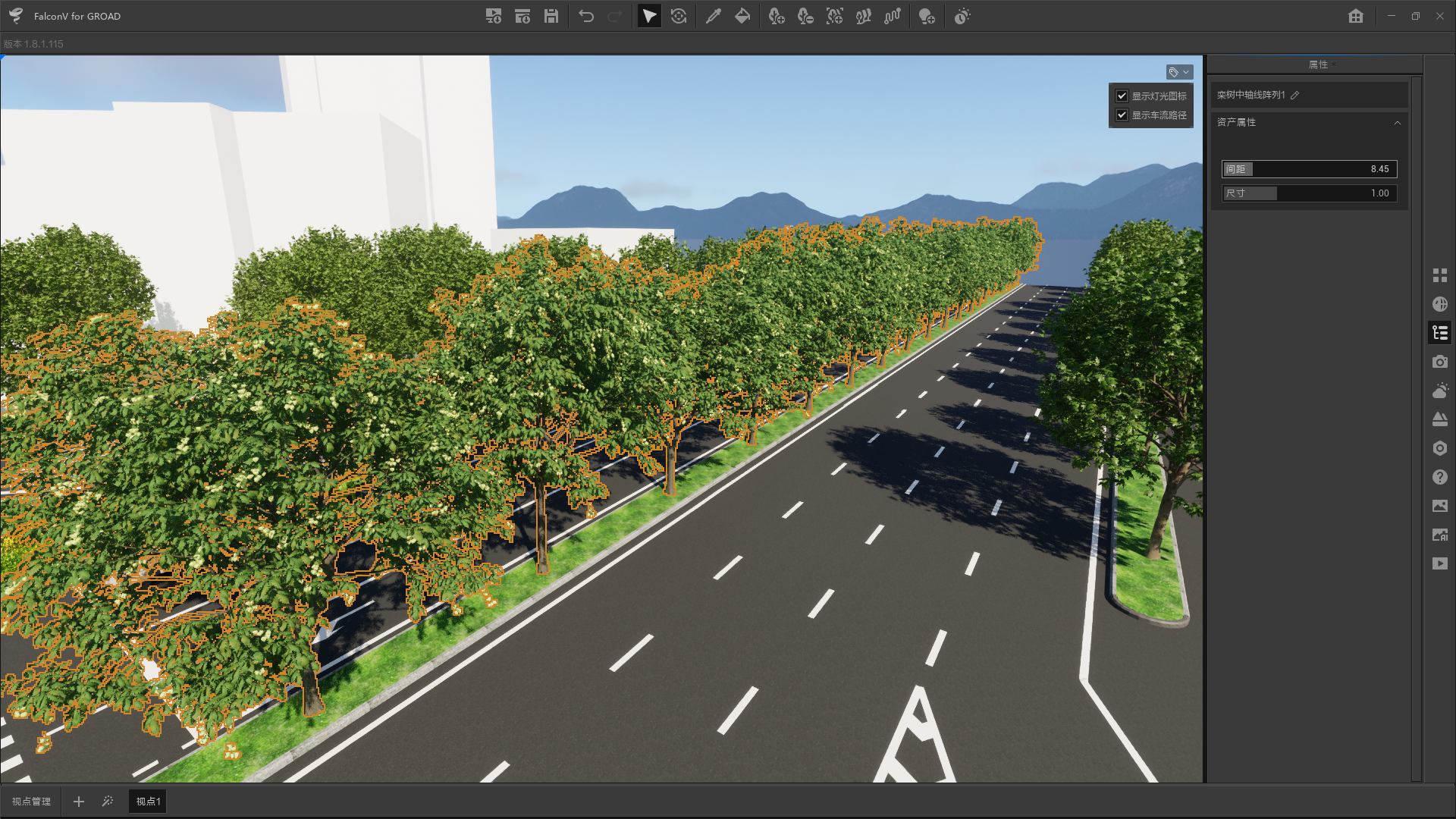Toggle the scene outliner sidebar icon

1440,332
